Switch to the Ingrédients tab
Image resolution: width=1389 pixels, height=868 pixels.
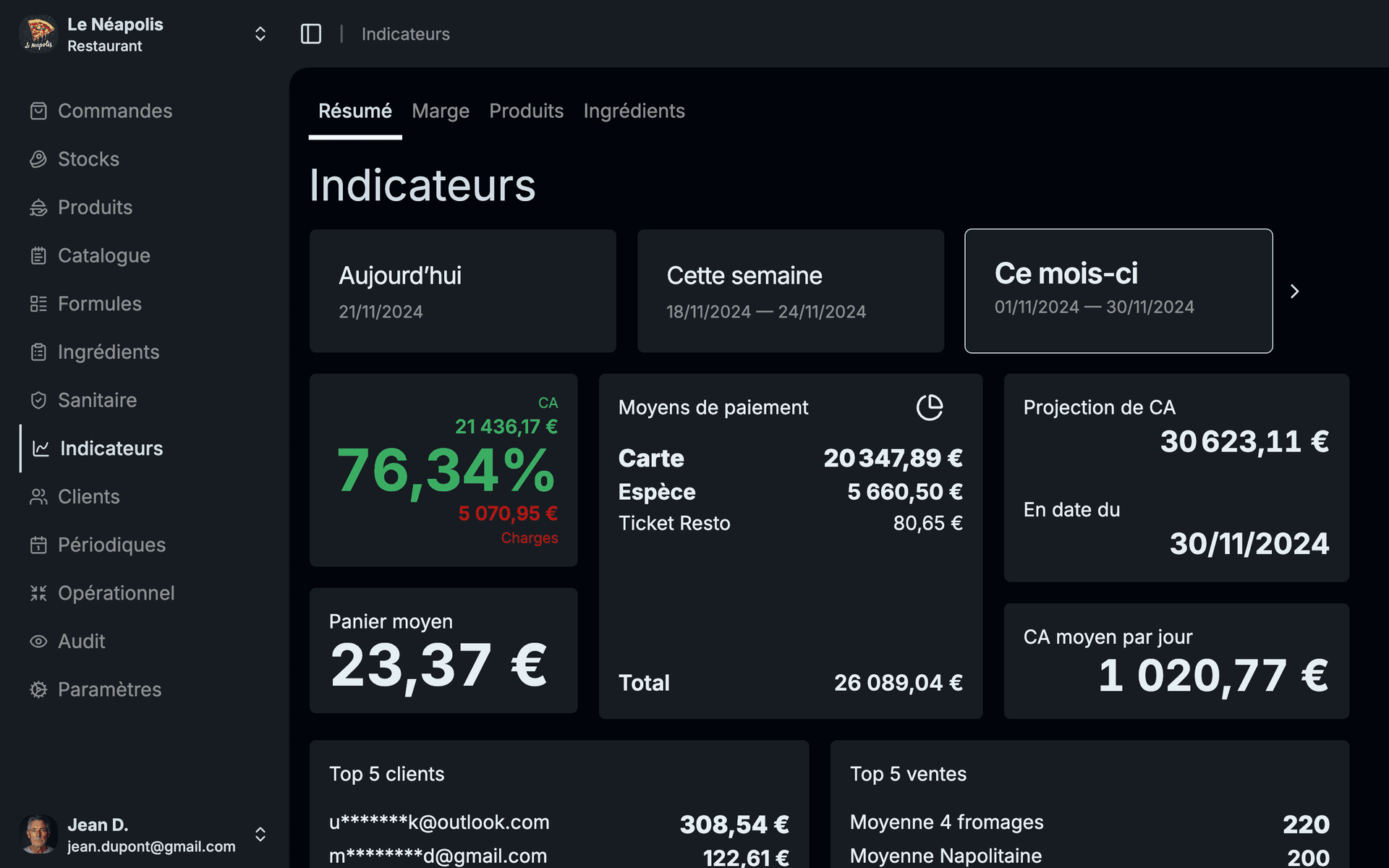(634, 111)
